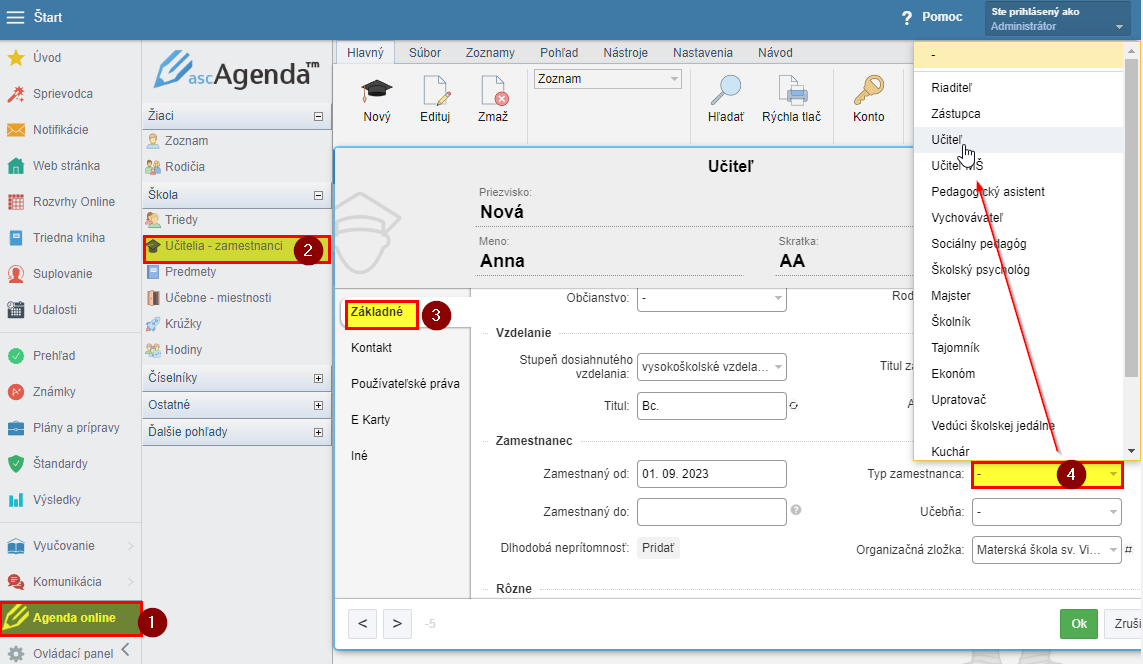
Task: Click the Zamestnaný od date field
Action: click(711, 474)
